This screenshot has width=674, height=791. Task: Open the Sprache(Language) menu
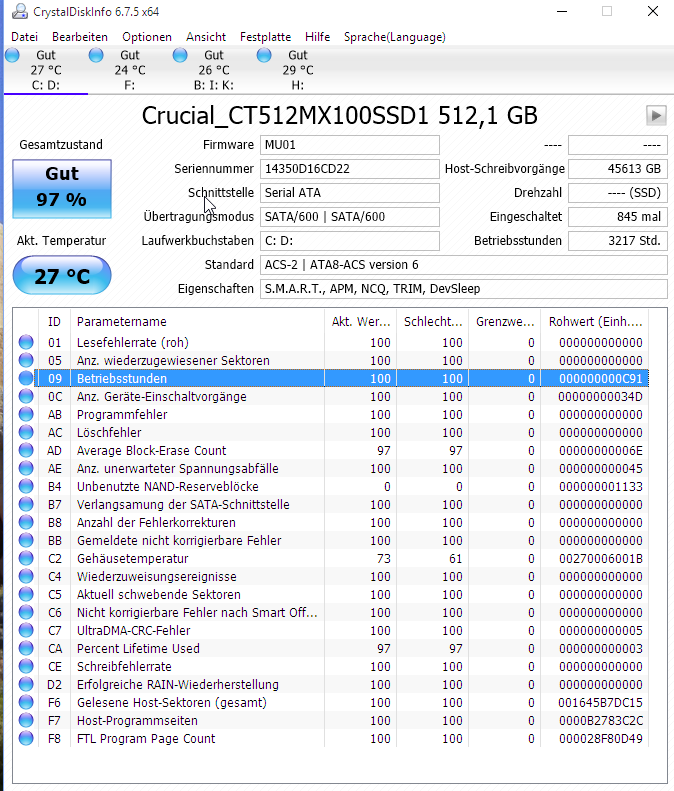point(395,37)
